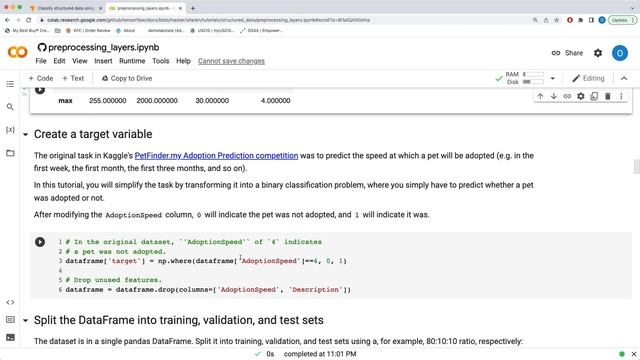Click the 'completed at 11:01 PM' status text
Image resolution: width=640 pixels, height=360 pixels.
point(320,354)
